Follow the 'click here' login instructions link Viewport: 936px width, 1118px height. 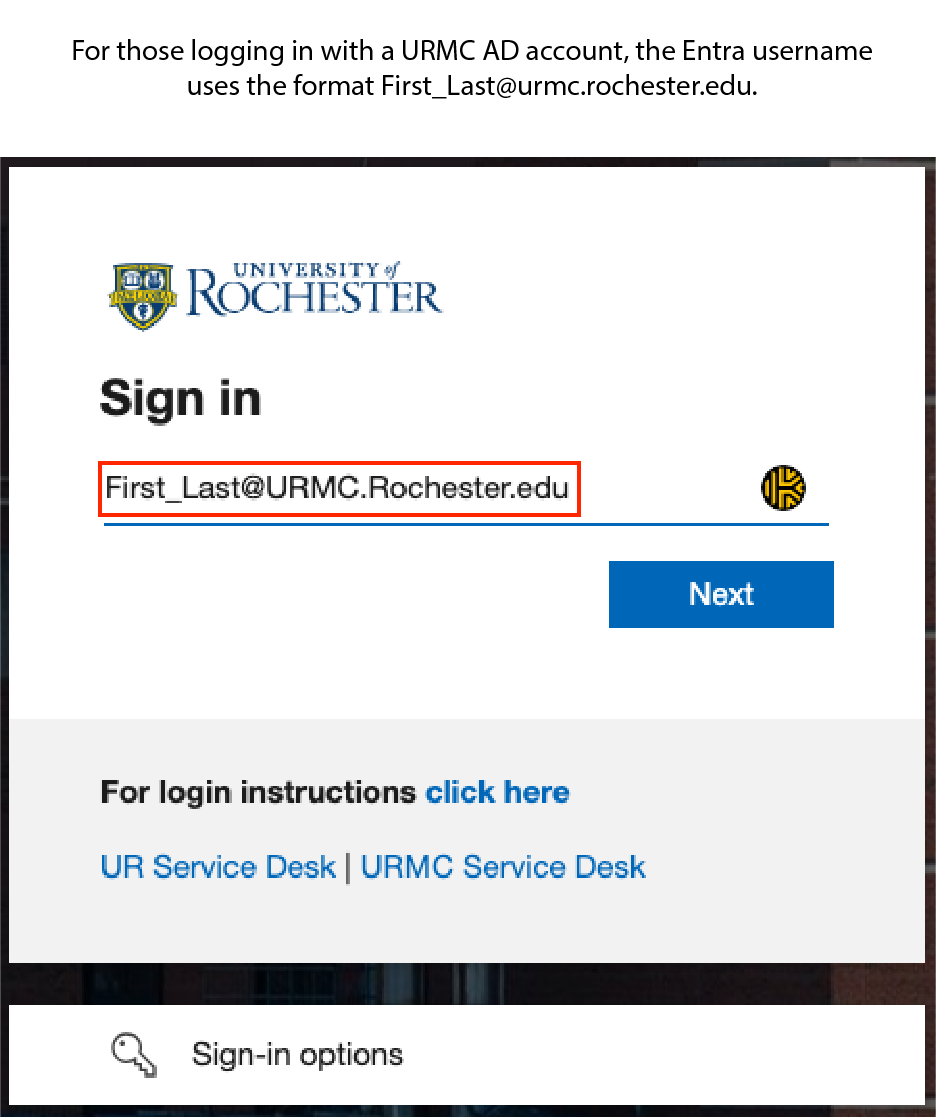pos(498,792)
